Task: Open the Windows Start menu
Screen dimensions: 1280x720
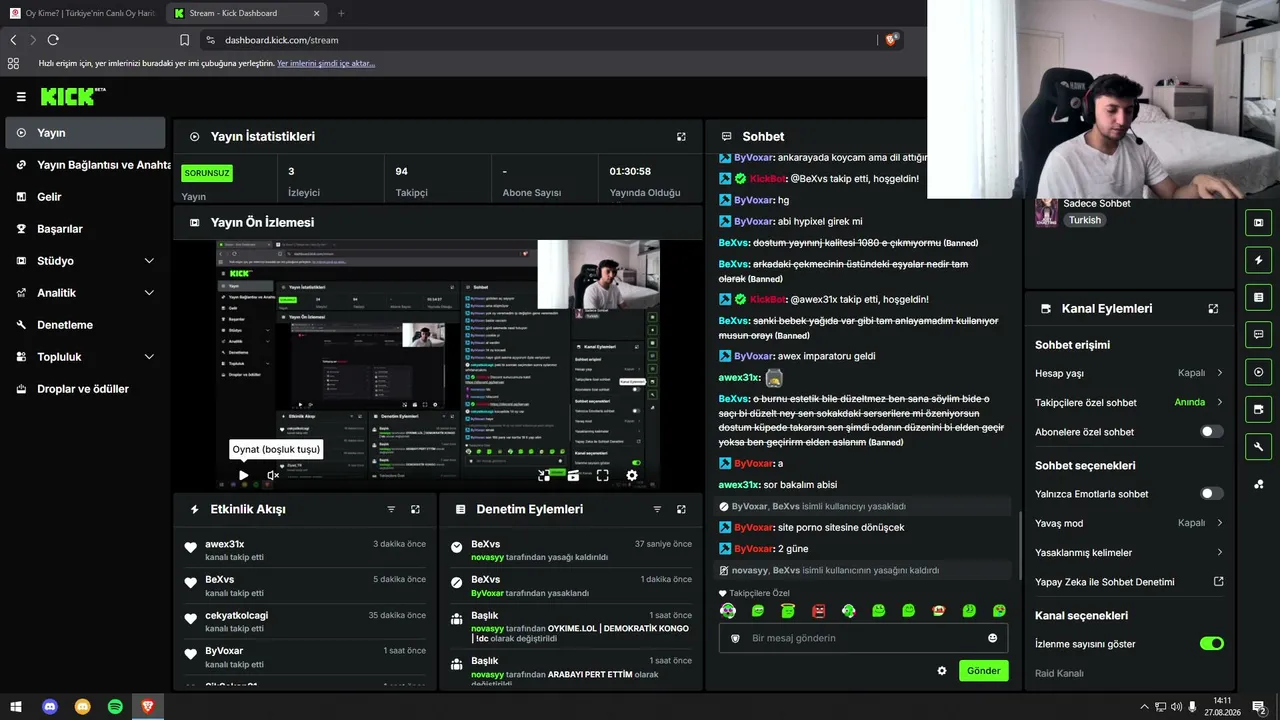Action: coord(16,707)
